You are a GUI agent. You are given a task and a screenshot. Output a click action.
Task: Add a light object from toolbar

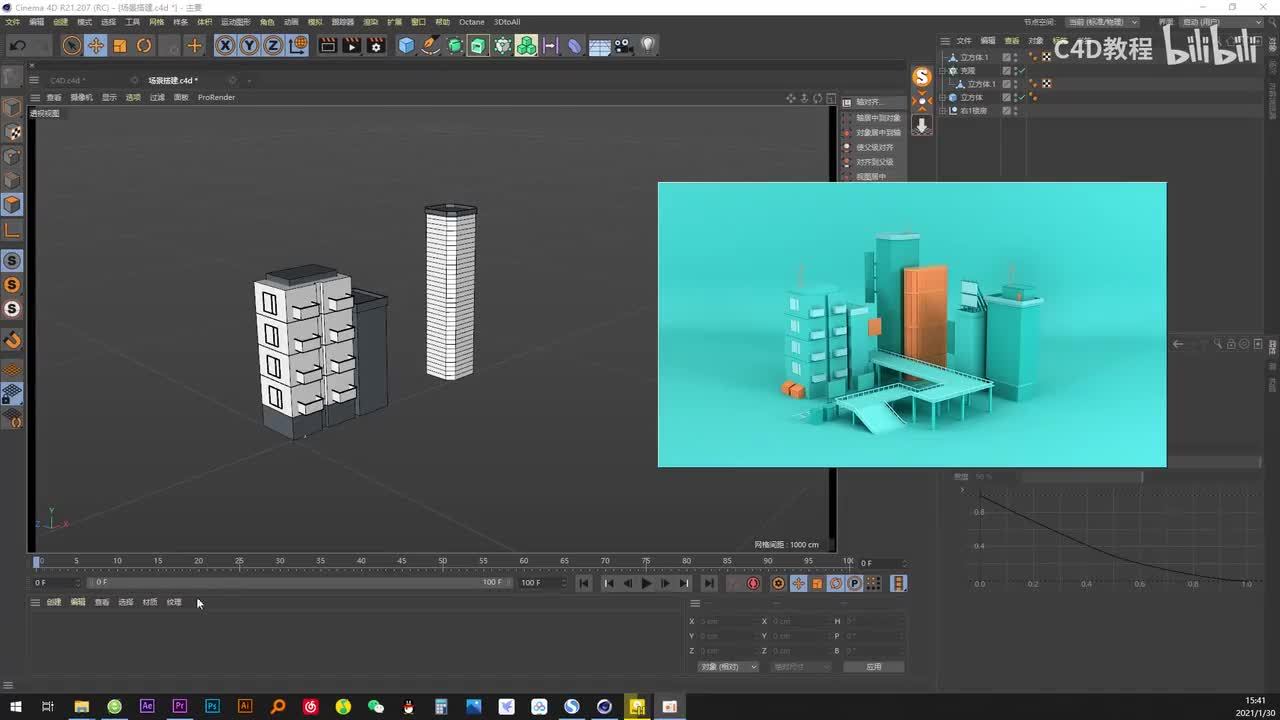point(648,45)
